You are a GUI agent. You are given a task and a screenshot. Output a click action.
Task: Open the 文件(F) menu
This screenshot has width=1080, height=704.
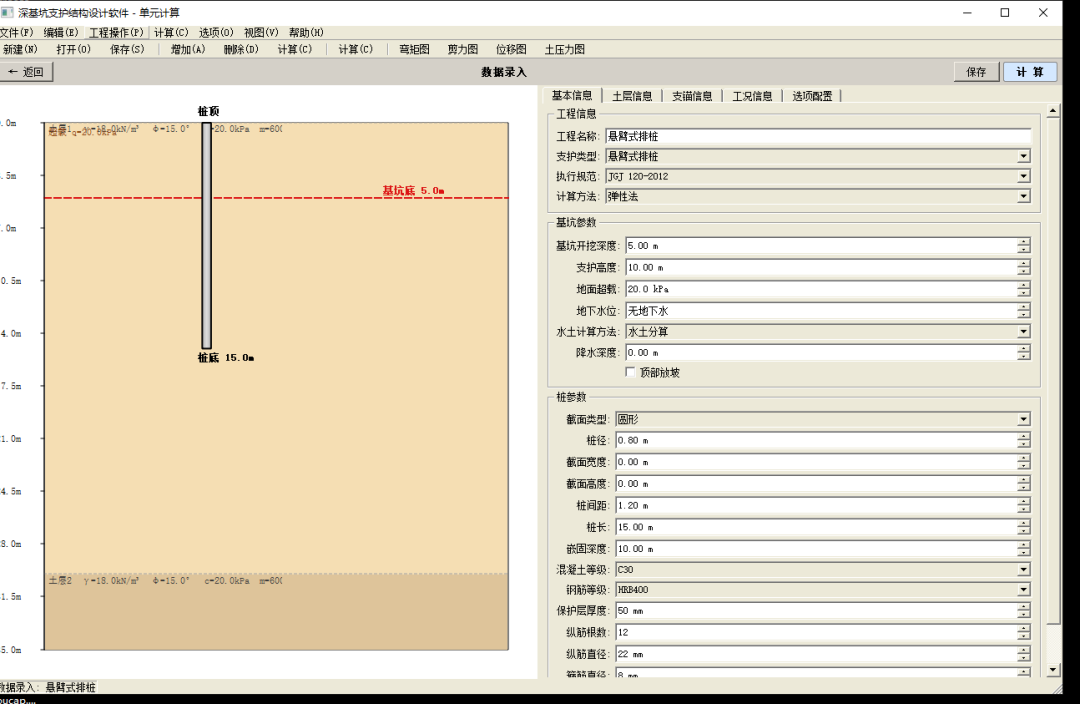pos(17,32)
